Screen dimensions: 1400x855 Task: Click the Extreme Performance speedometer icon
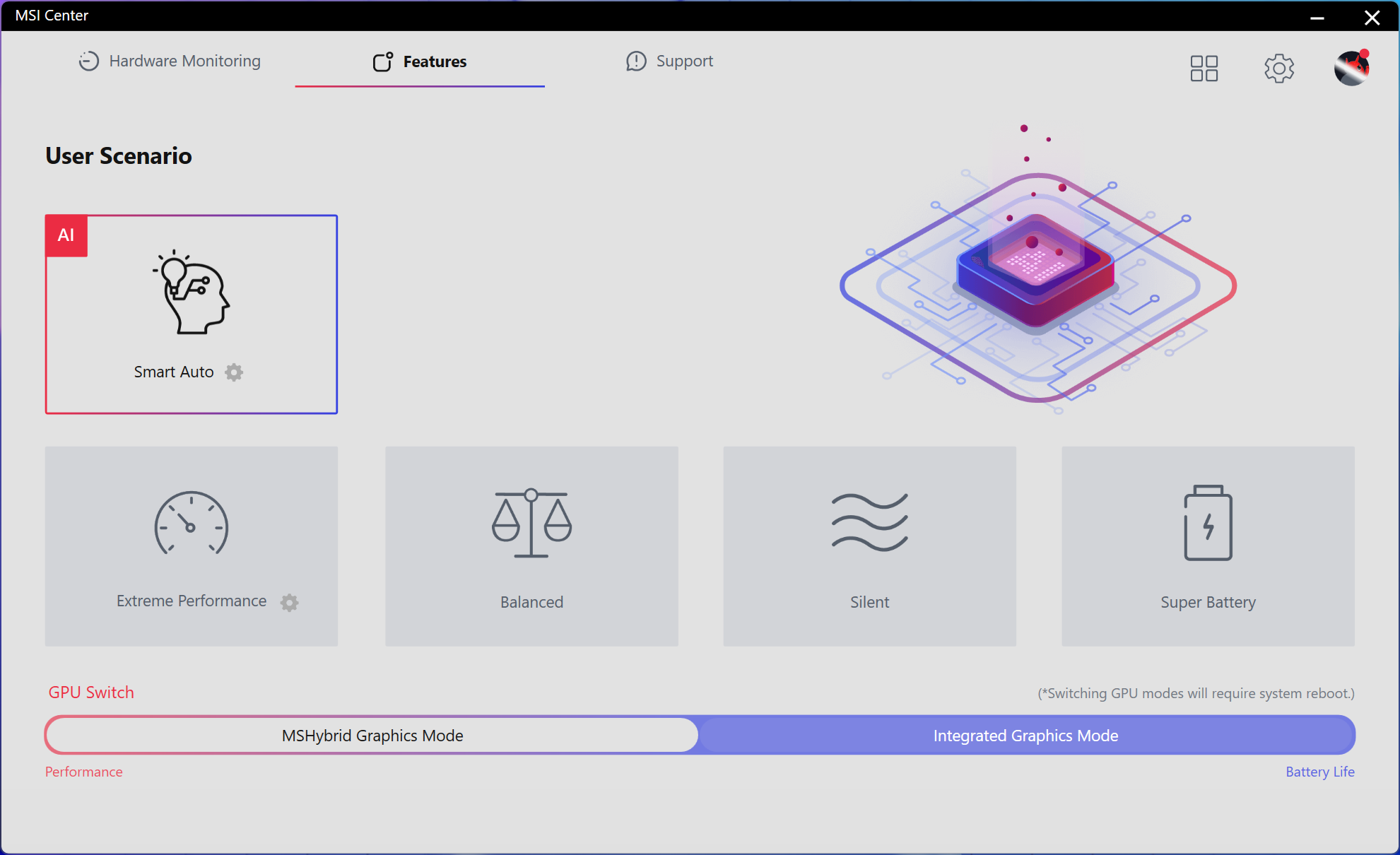click(191, 524)
